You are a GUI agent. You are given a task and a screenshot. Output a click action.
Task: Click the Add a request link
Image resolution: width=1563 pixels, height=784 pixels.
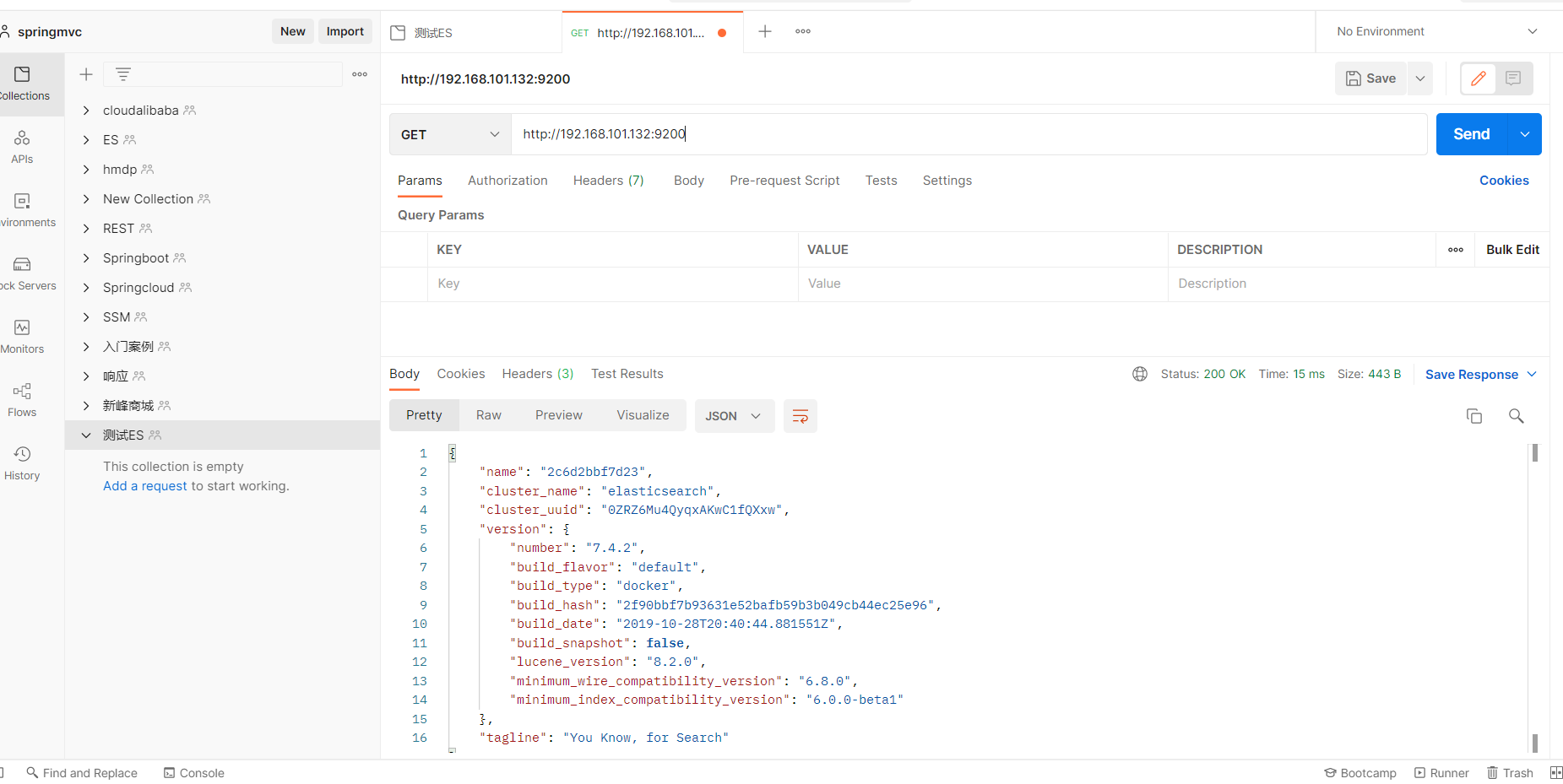[145, 486]
